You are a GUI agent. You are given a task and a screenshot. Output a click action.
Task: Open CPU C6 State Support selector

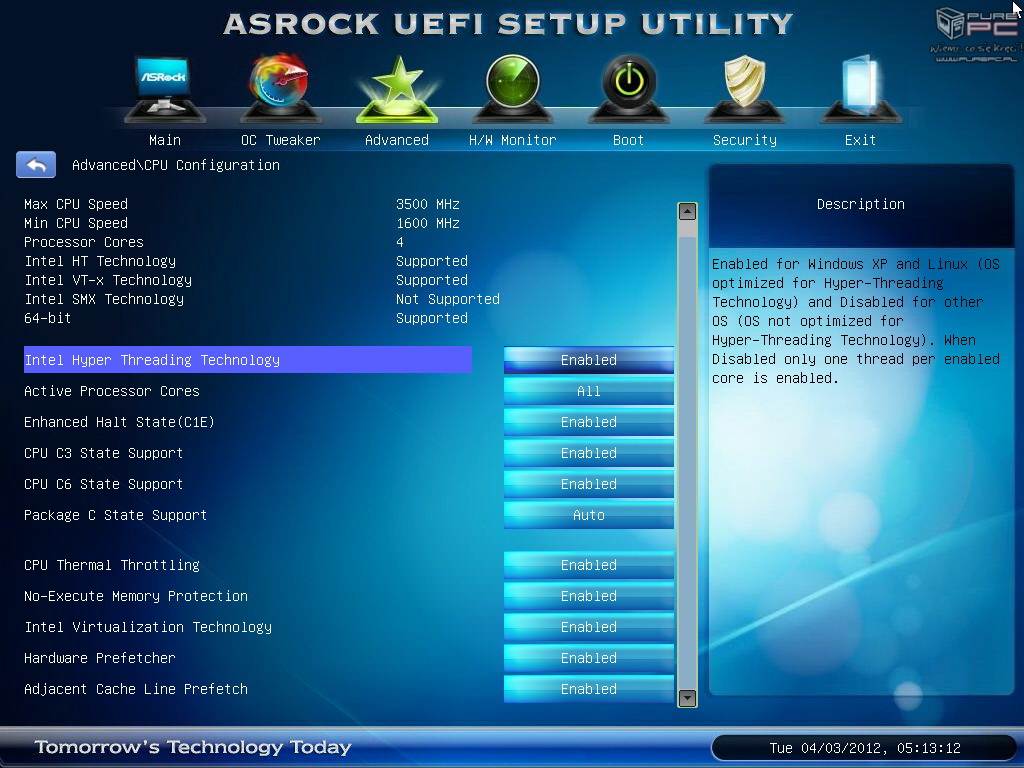(x=588, y=484)
